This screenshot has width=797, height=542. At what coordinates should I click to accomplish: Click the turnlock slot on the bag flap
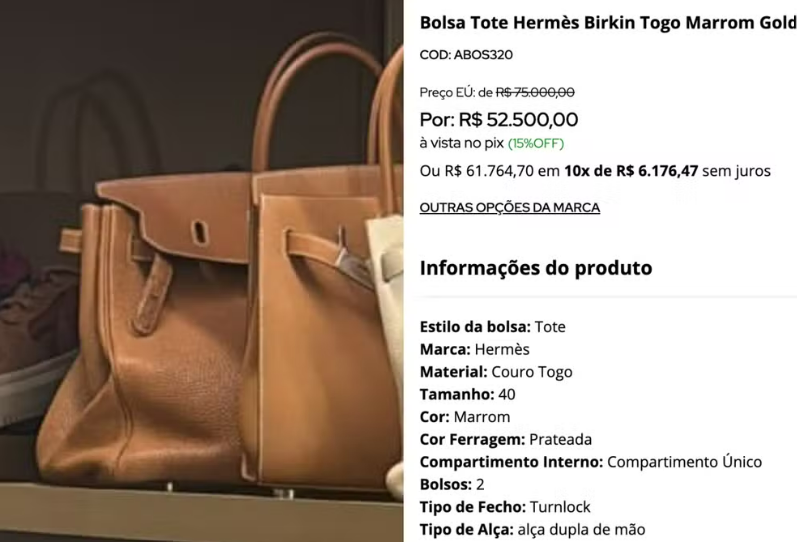[x=199, y=232]
